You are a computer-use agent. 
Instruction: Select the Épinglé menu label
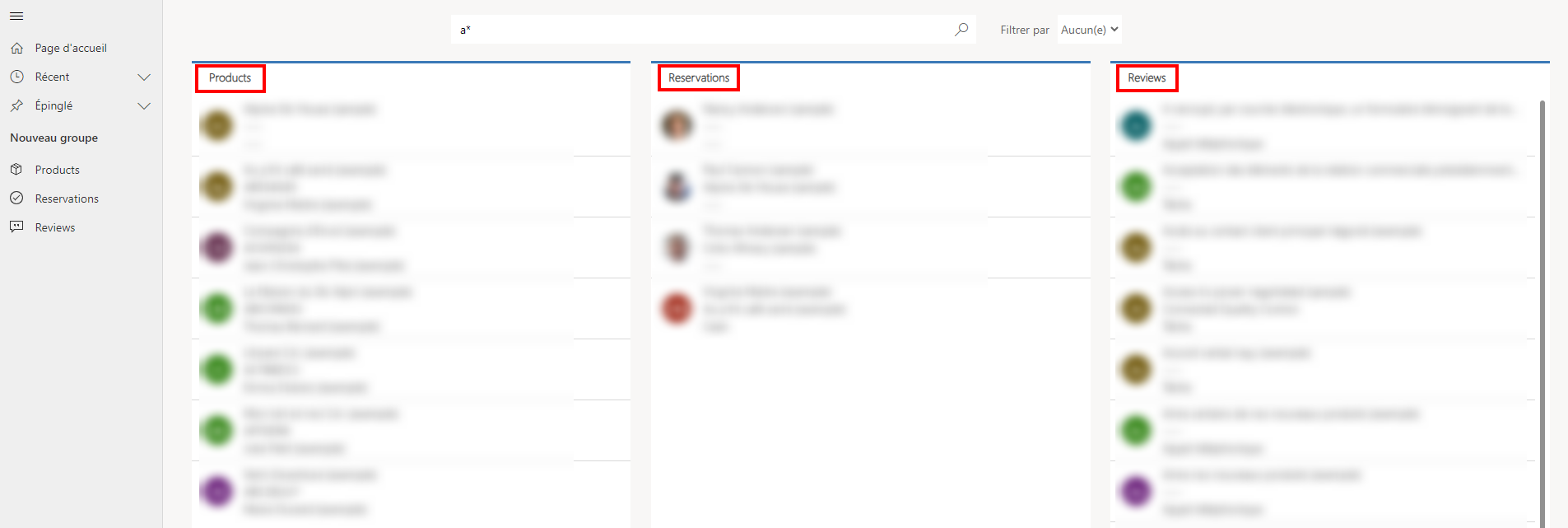click(x=54, y=105)
